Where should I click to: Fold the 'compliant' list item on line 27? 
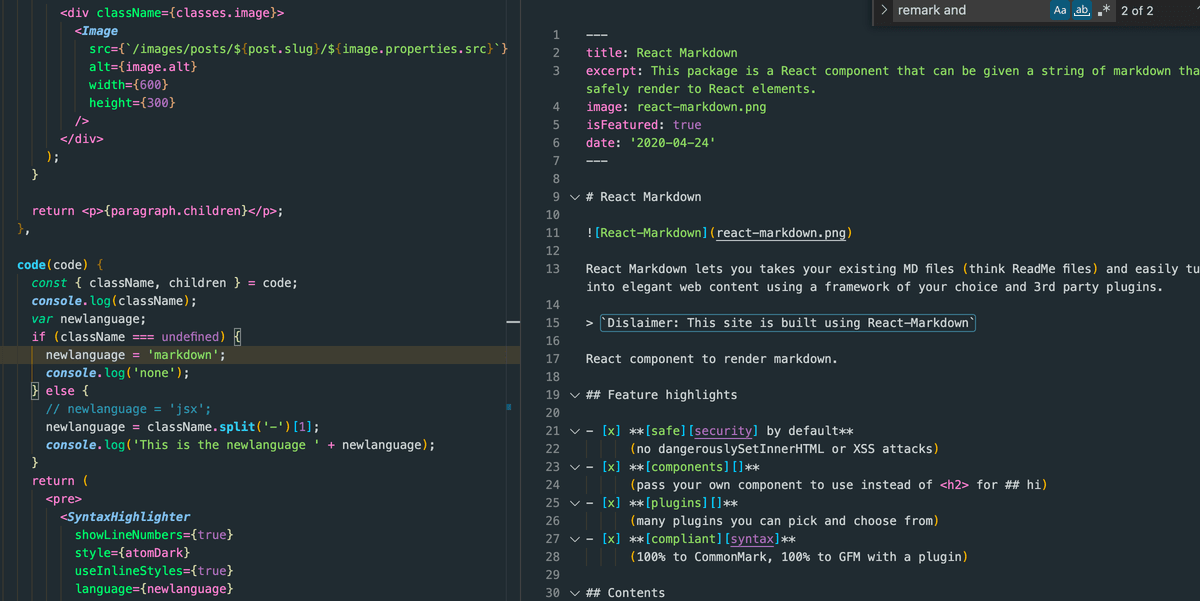pos(574,539)
